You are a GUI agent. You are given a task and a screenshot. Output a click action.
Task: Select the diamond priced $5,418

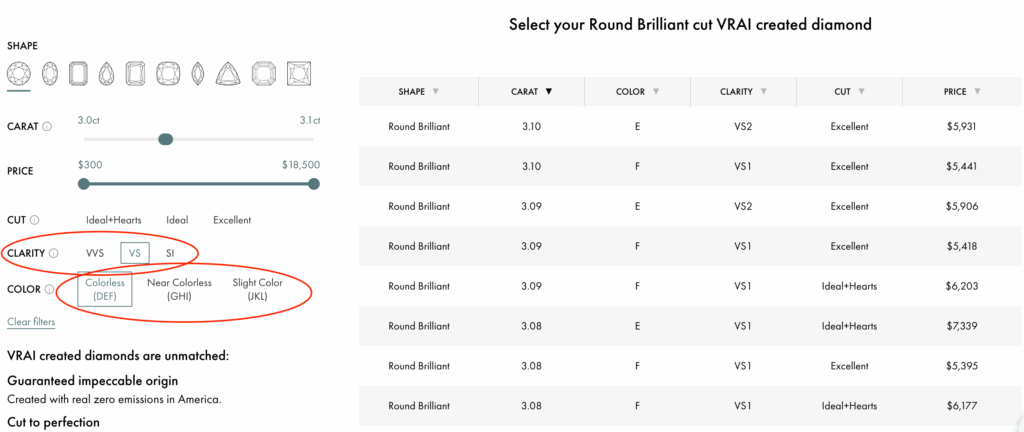pos(690,247)
